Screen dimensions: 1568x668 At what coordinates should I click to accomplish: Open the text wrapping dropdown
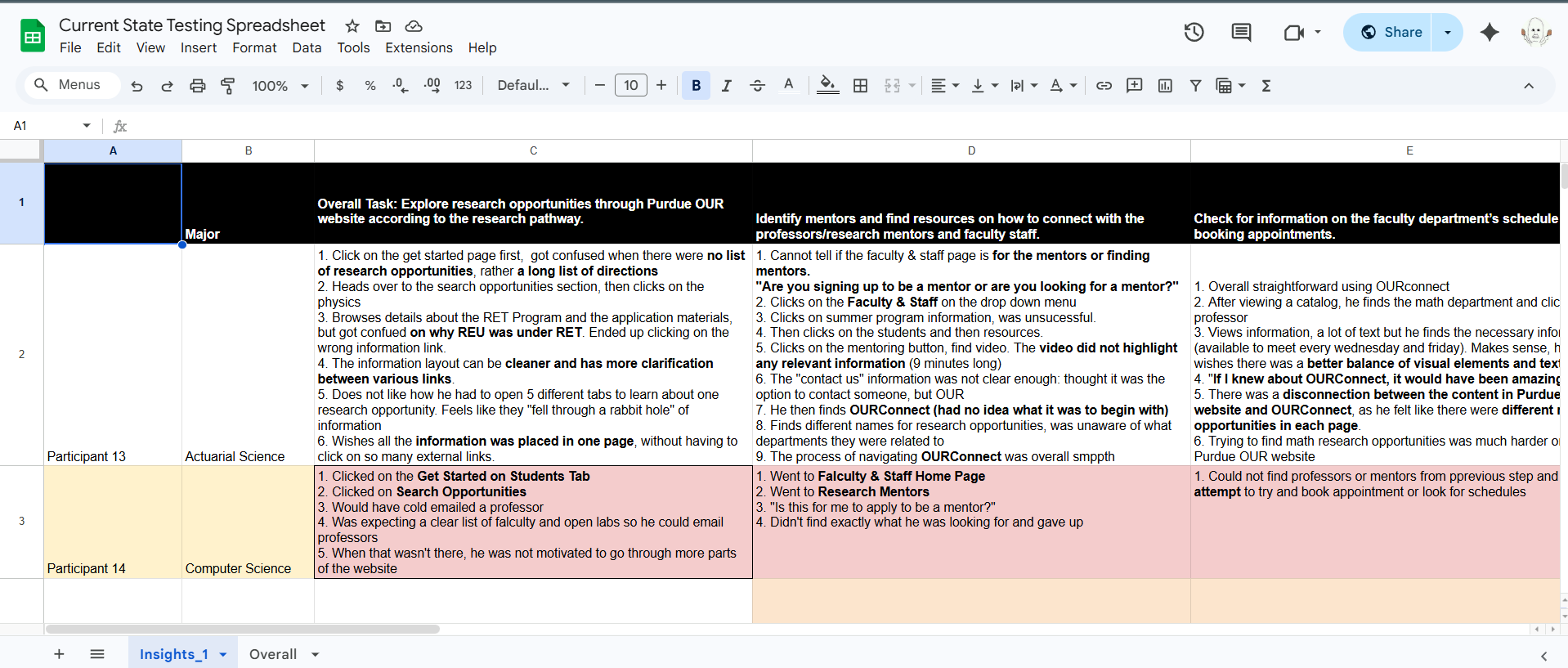pyautogui.click(x=1024, y=86)
